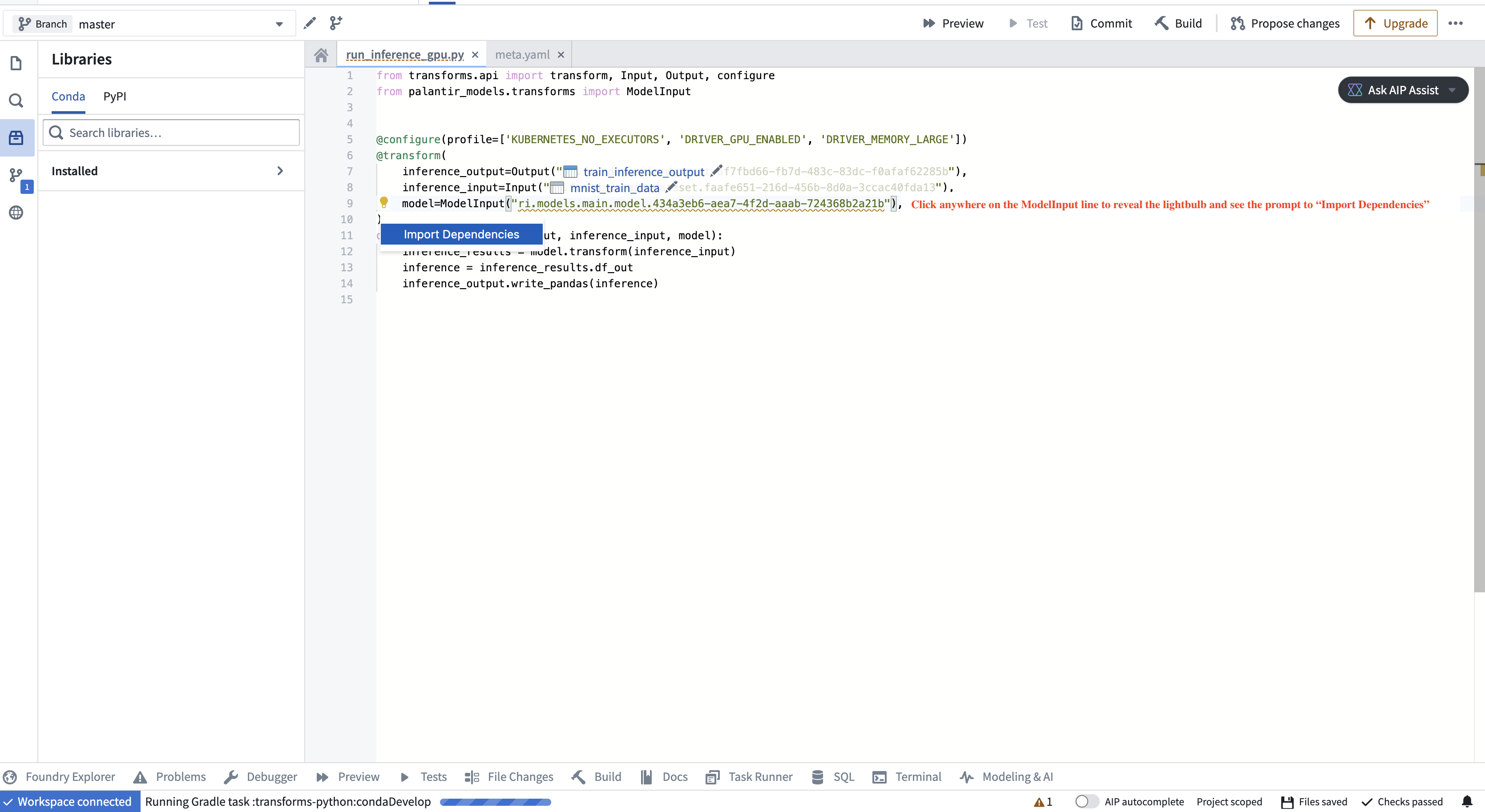Click the Gradle task progress bar

495,802
